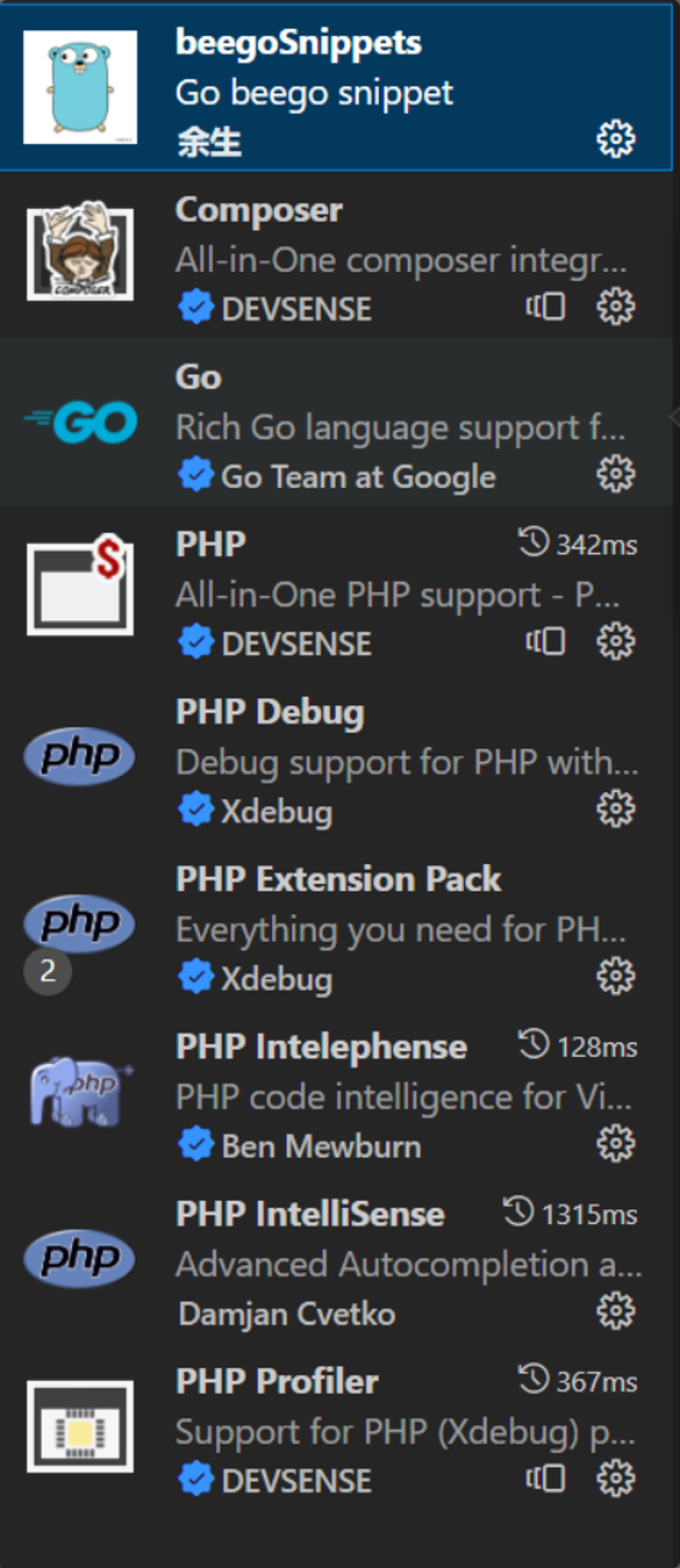The height and width of the screenshot is (1568, 680).
Task: Click the remote indicator icon on PHP Profiler
Action: 545,1479
